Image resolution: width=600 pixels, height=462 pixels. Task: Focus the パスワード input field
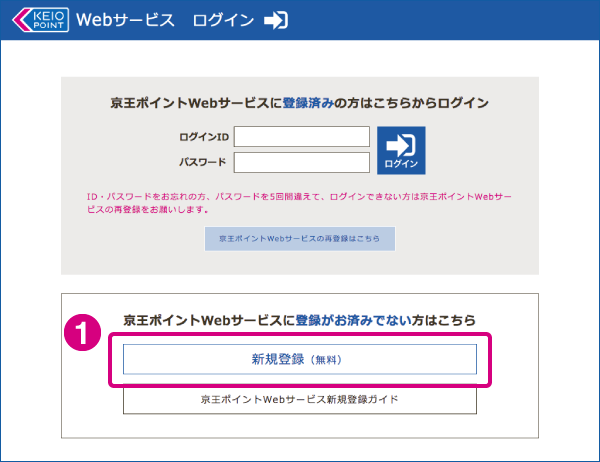[x=302, y=162]
